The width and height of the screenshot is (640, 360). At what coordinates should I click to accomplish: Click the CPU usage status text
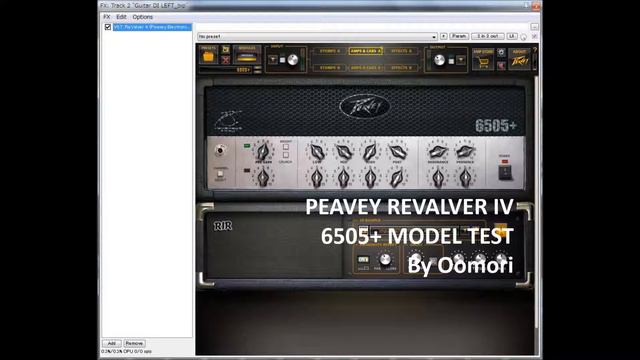click(x=127, y=351)
